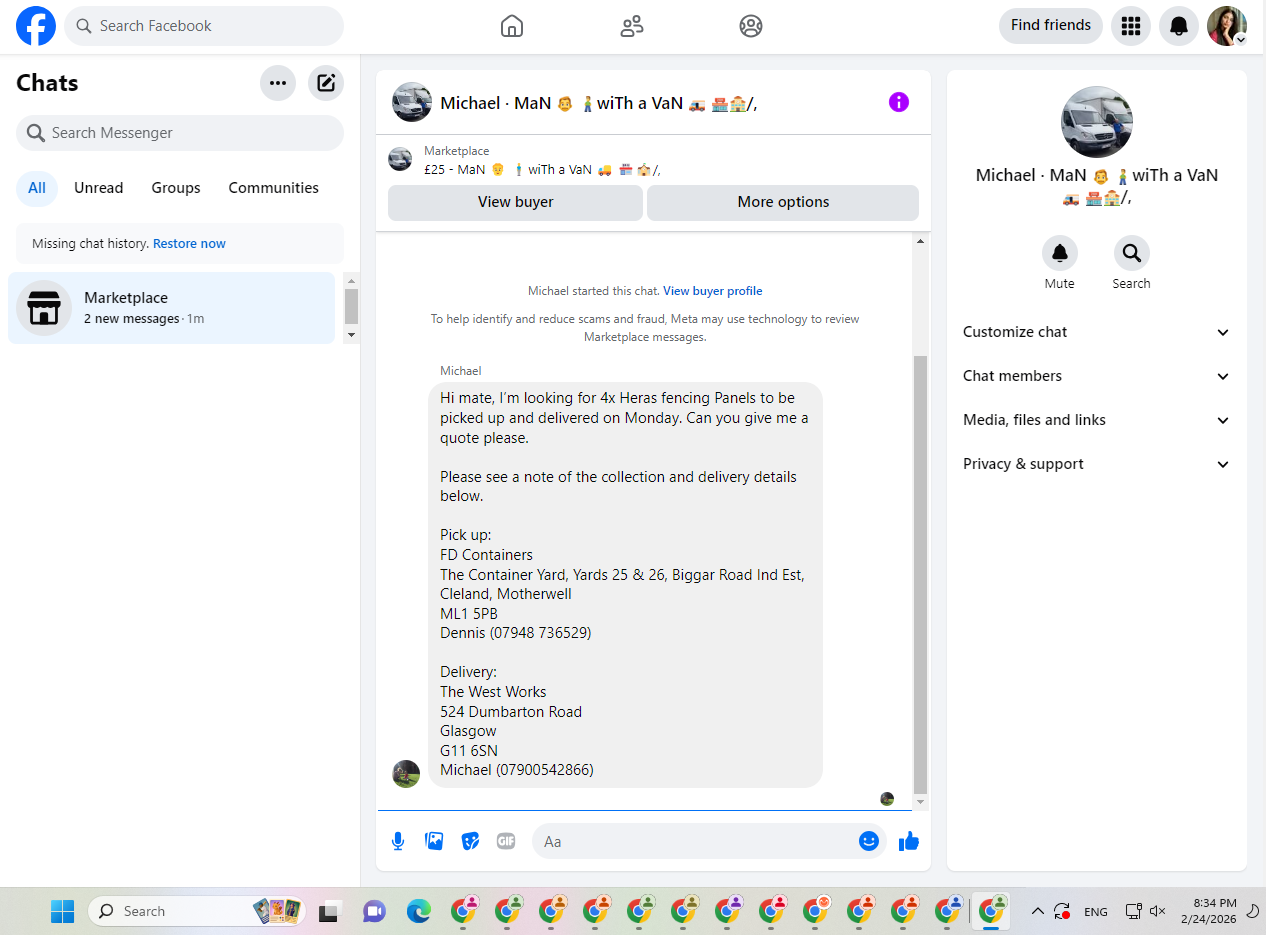Open the emoji picker smiley
The width and height of the screenshot is (1266, 935).
[869, 841]
